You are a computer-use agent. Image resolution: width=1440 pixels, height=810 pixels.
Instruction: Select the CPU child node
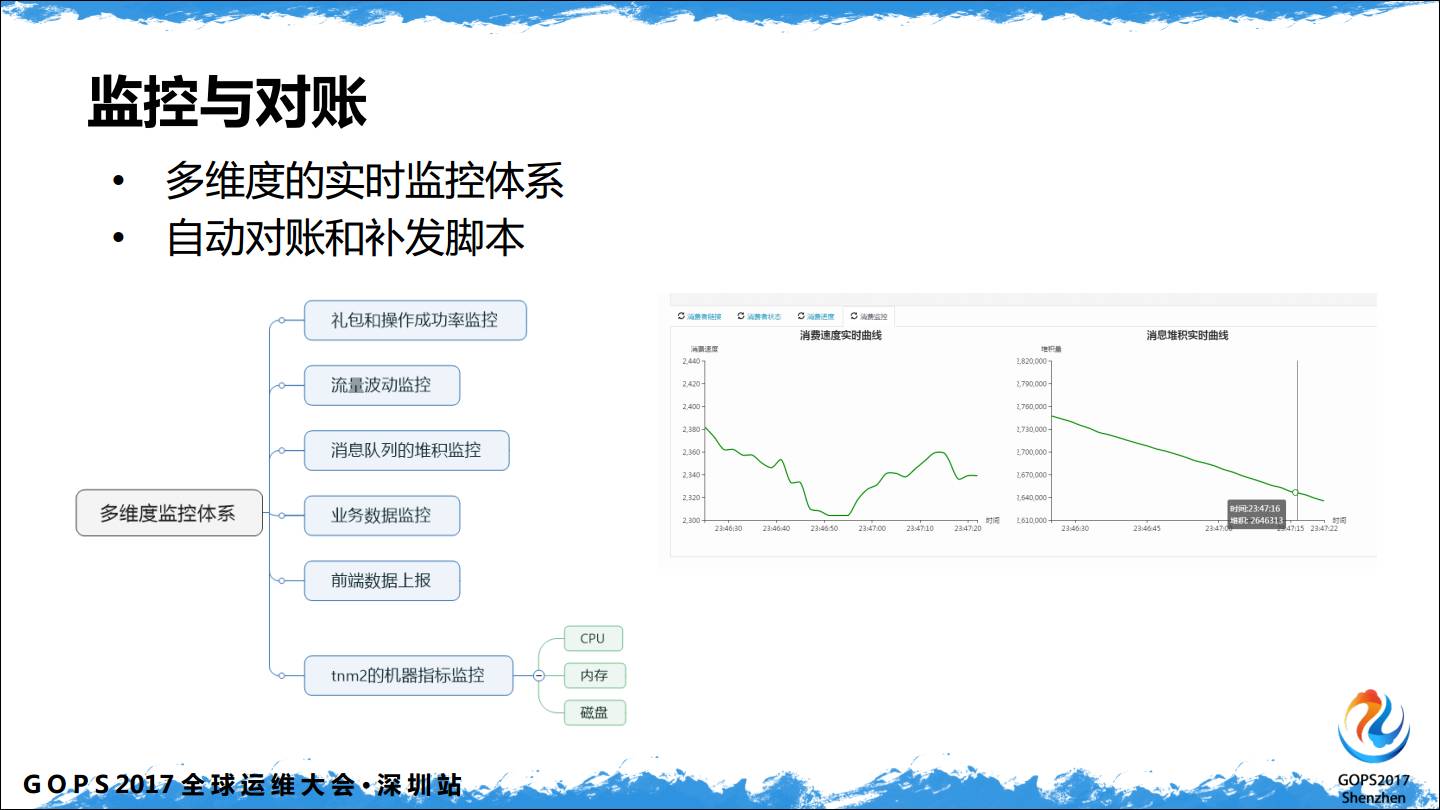[x=593, y=638]
